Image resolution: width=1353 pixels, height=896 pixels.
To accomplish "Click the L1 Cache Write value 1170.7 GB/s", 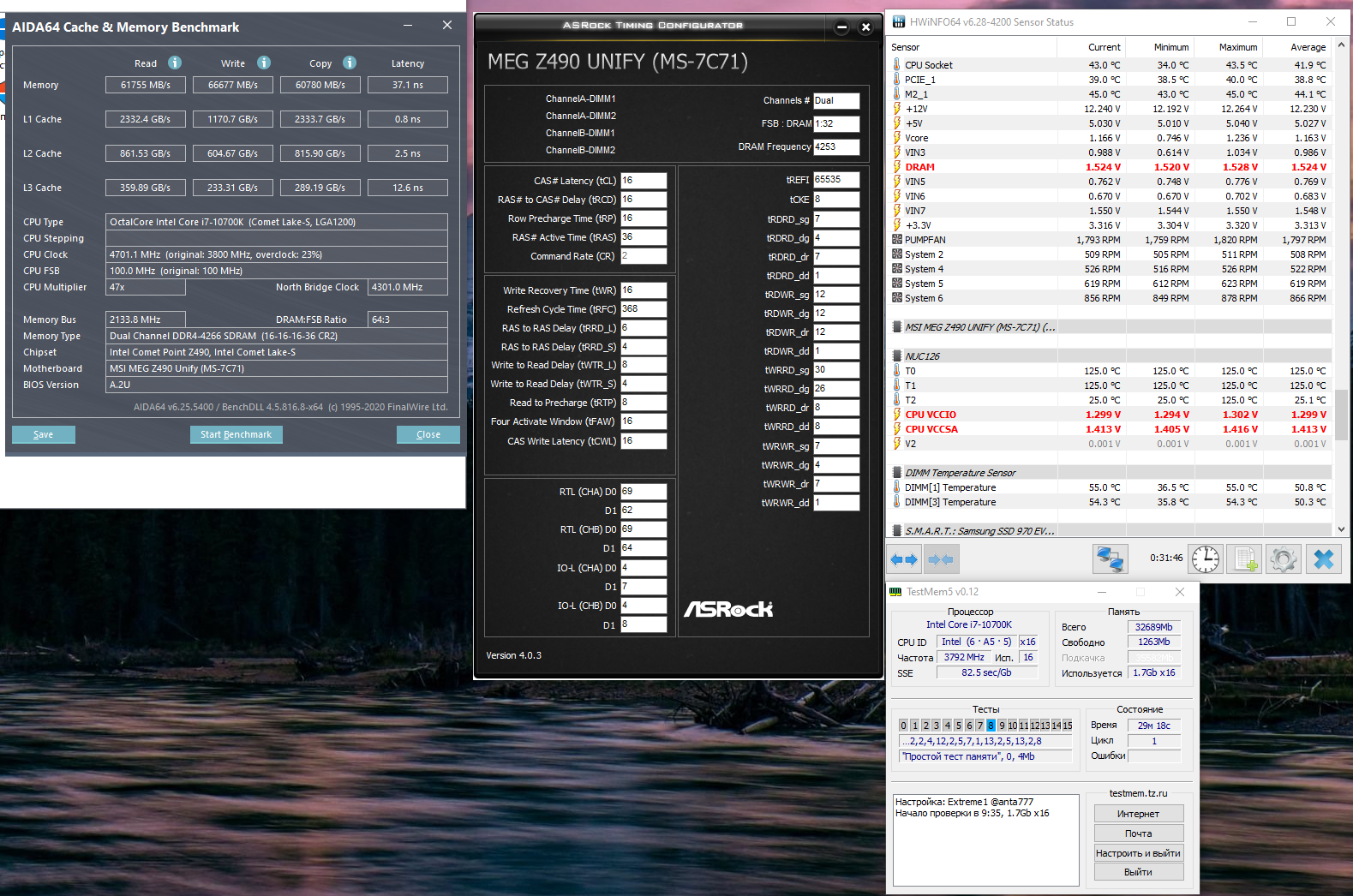I will point(233,119).
